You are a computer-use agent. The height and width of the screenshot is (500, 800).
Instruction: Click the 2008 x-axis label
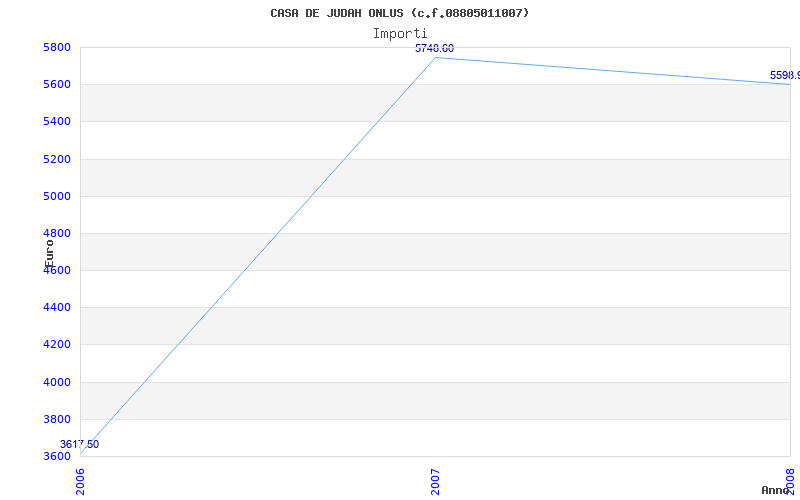pos(791,482)
